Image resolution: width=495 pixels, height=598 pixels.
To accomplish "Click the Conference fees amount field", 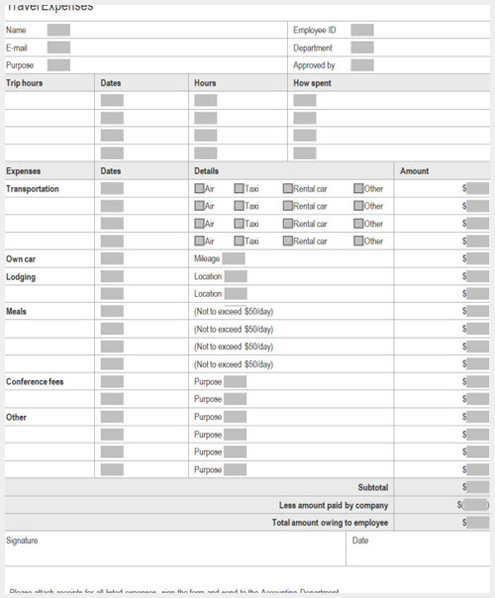I will (x=478, y=382).
